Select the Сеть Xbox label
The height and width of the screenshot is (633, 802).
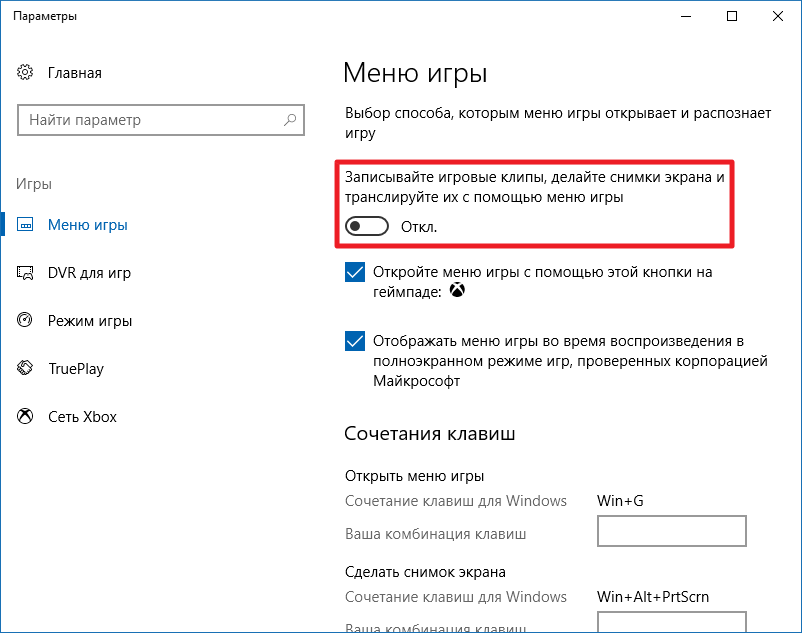point(82,417)
